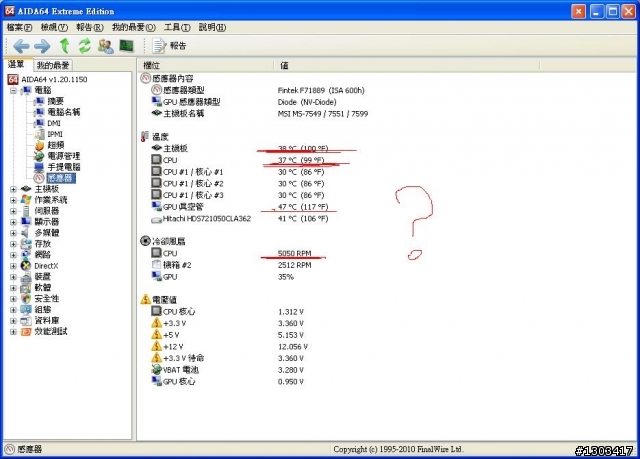Expand the 主機板 tree node
This screenshot has width=640, height=459.
pos(13,189)
